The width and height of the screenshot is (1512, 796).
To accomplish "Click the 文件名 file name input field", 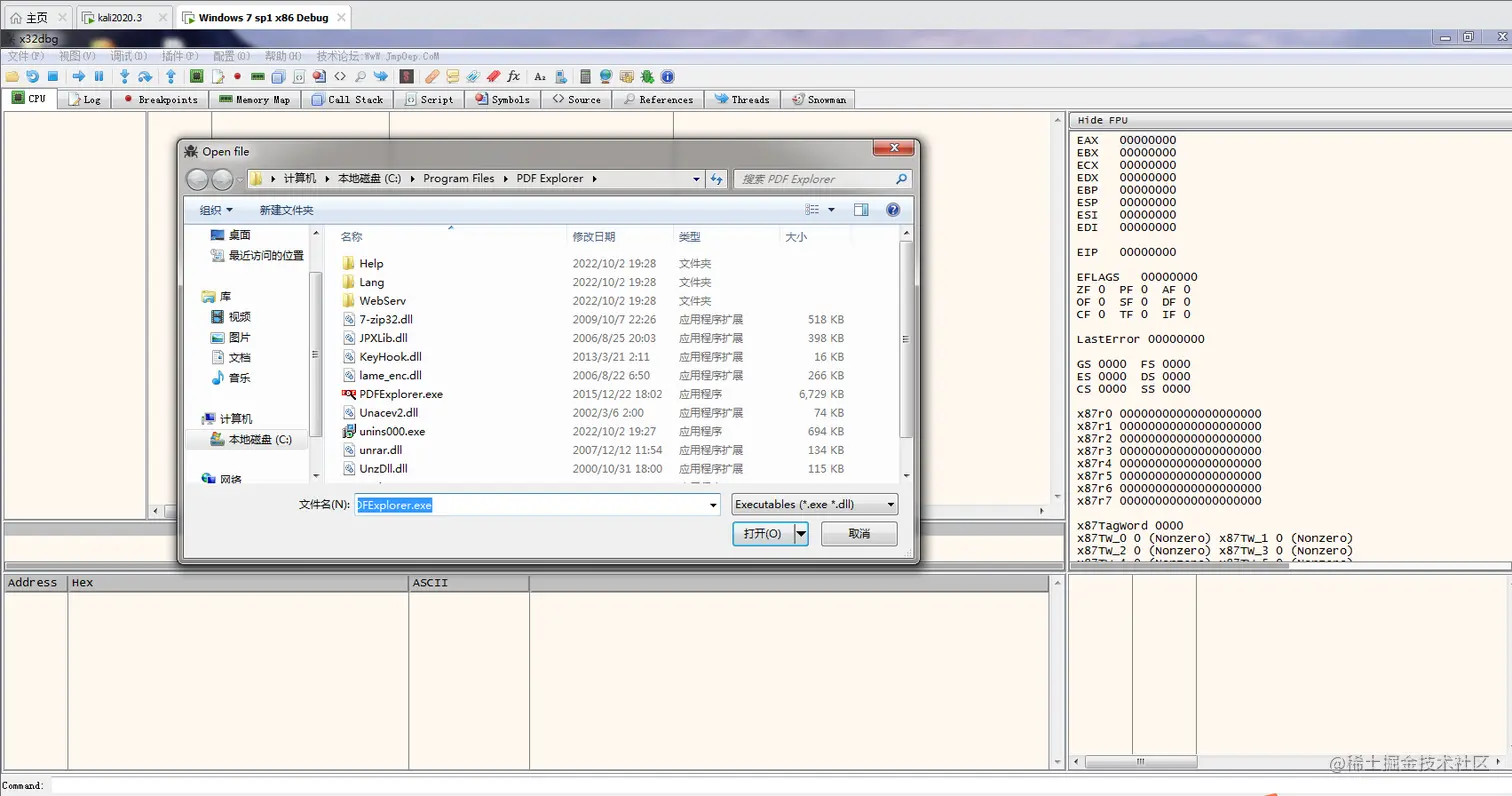I will (537, 505).
